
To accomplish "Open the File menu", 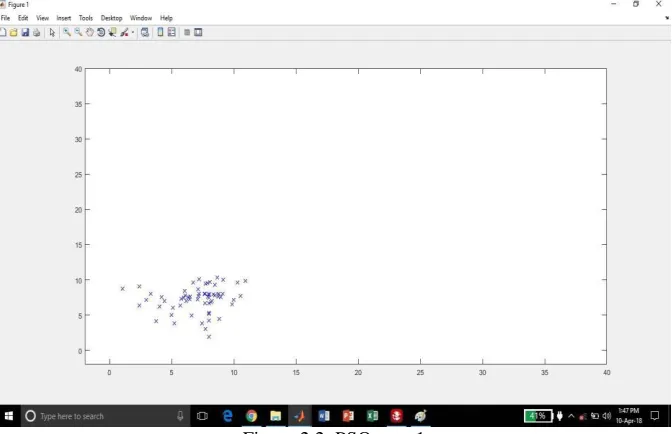I will 6,18.
